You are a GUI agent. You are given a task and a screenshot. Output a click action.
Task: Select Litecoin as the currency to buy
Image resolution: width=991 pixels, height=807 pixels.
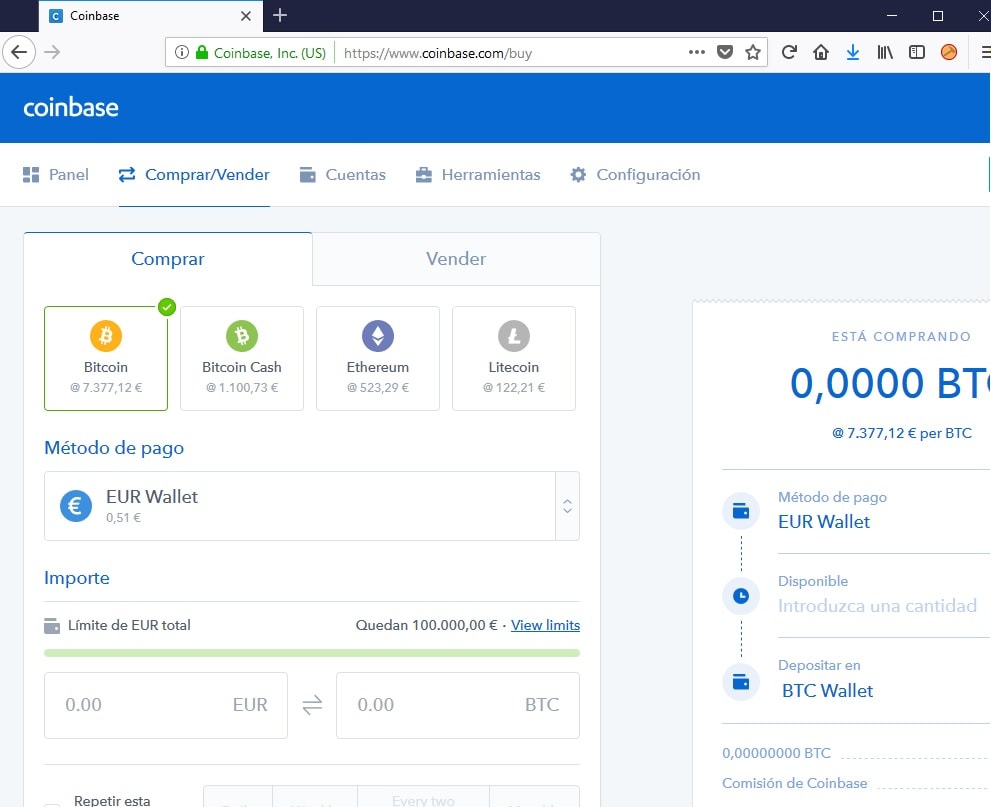[513, 360]
